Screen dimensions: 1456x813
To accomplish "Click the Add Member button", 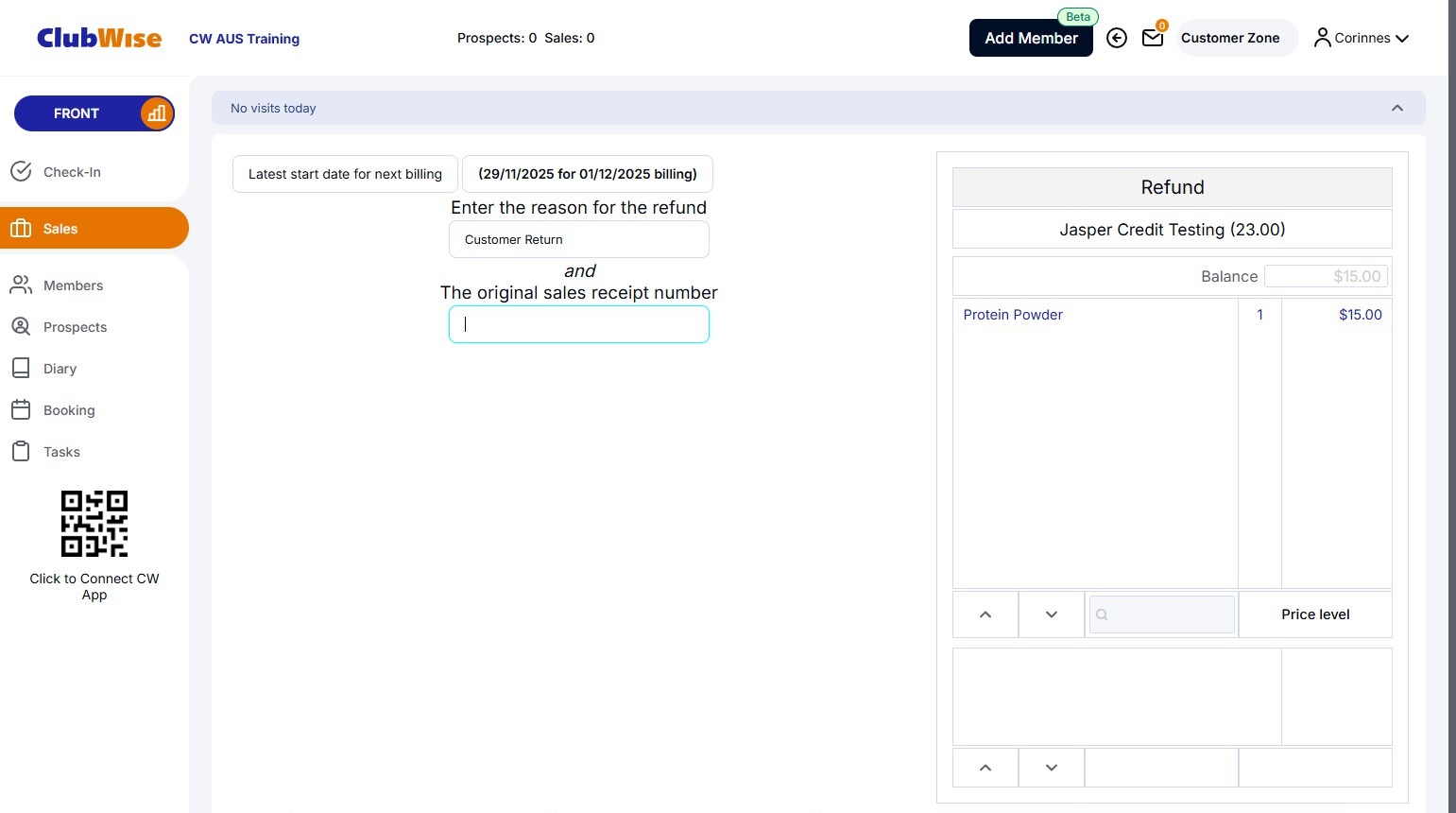I will pos(1031,38).
